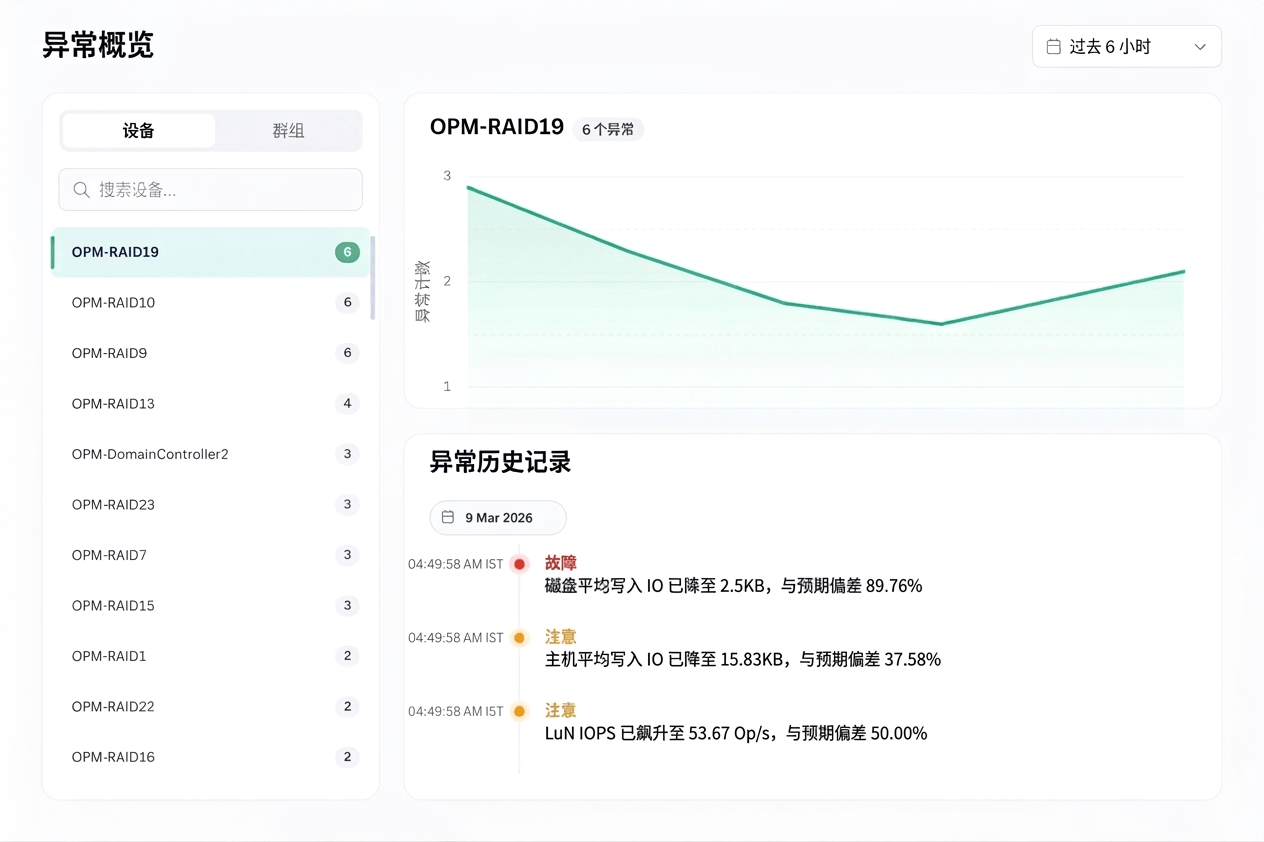Click the red 故障 severity dot
Viewport: 1264px width, 842px height.
[519, 564]
